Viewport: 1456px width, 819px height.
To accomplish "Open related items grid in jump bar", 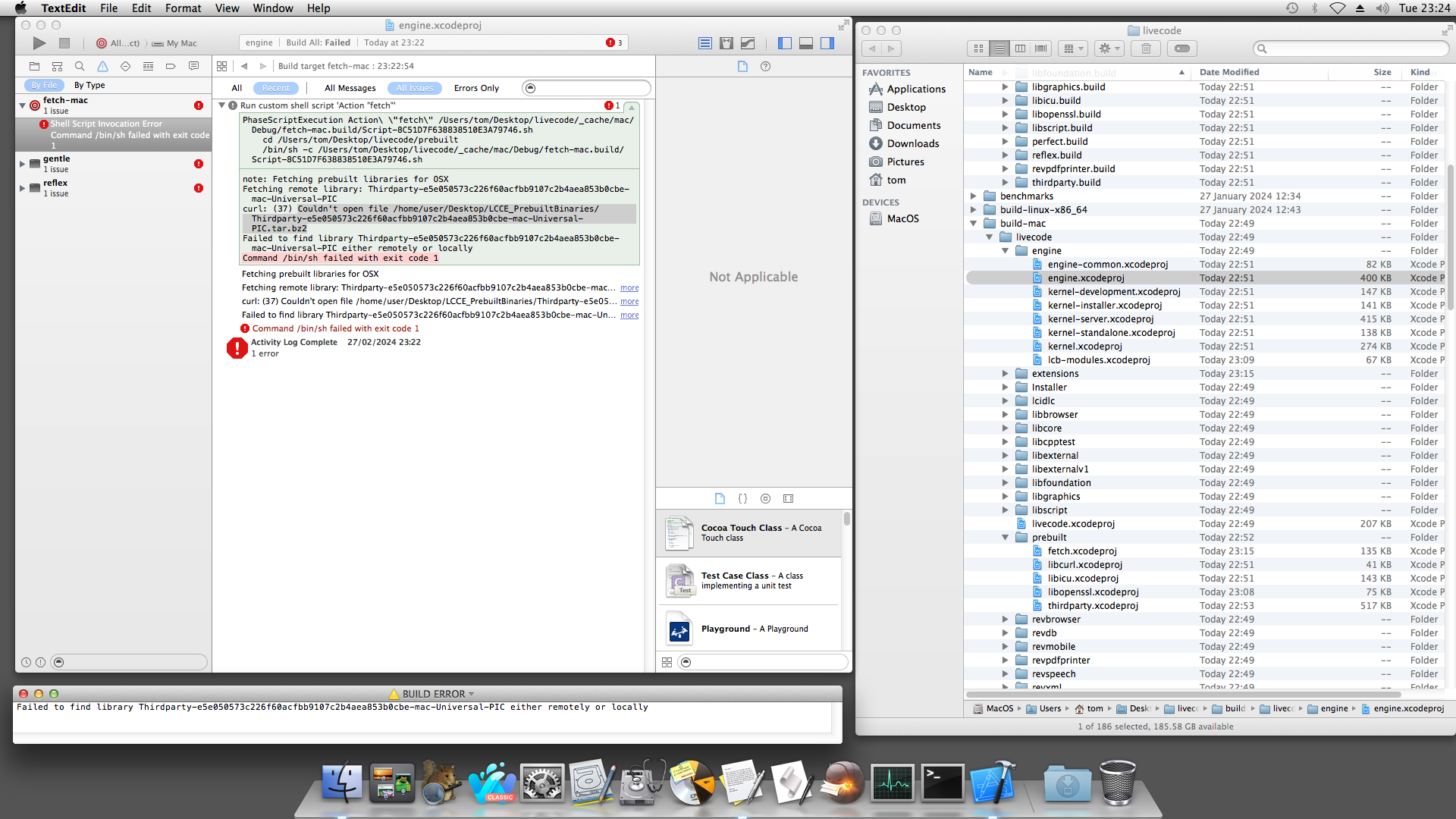I will point(221,66).
